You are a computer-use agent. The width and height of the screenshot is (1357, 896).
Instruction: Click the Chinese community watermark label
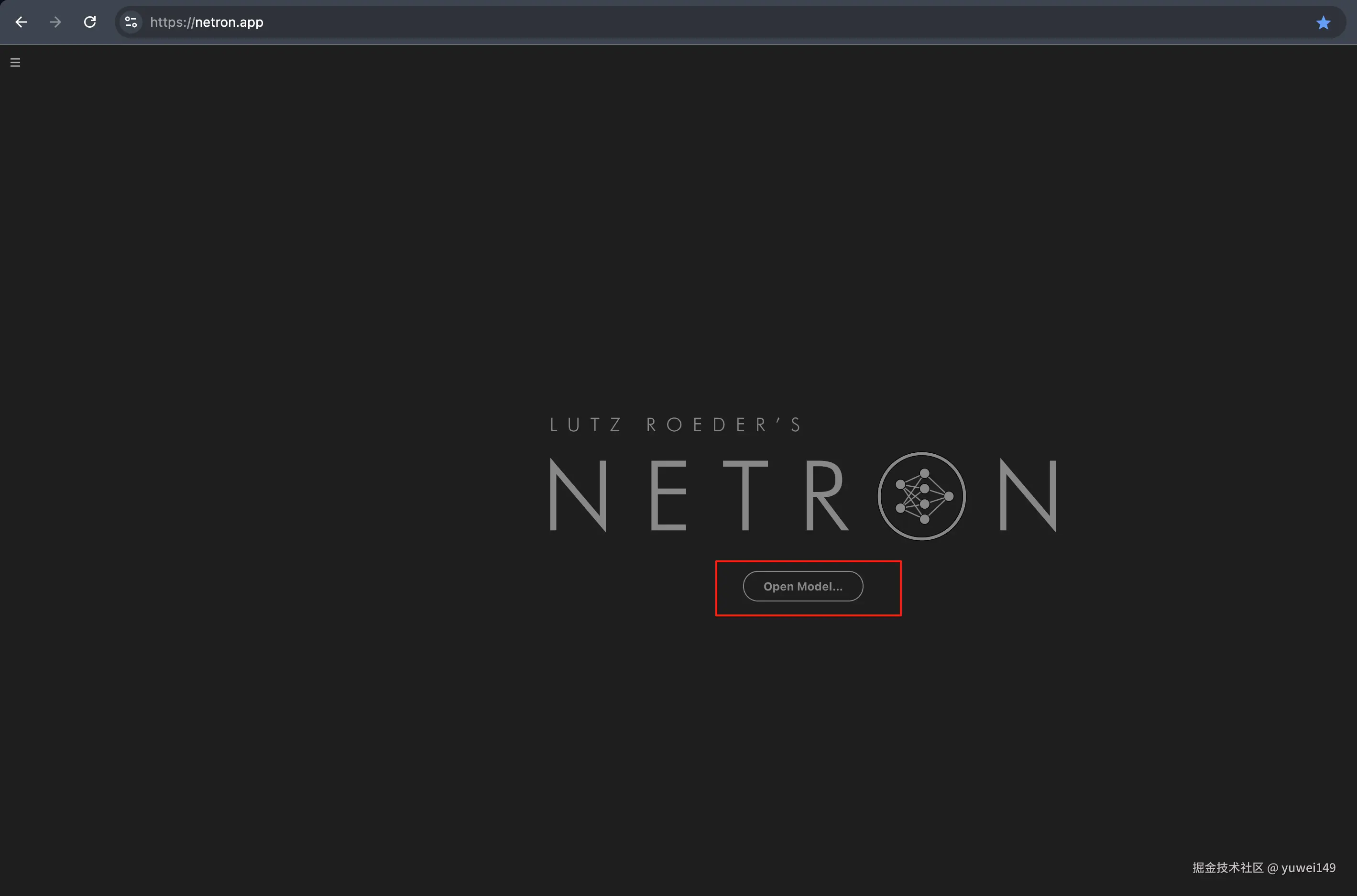(1227, 867)
